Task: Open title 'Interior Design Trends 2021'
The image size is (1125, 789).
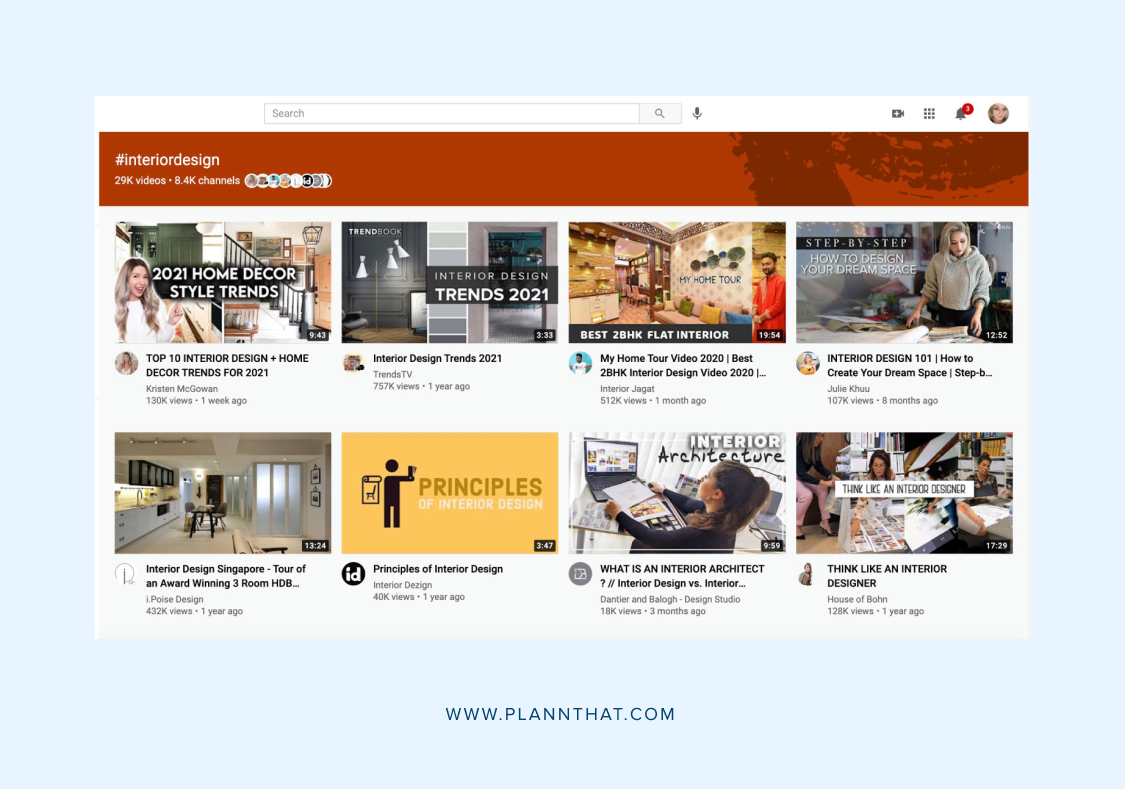Action: (438, 358)
